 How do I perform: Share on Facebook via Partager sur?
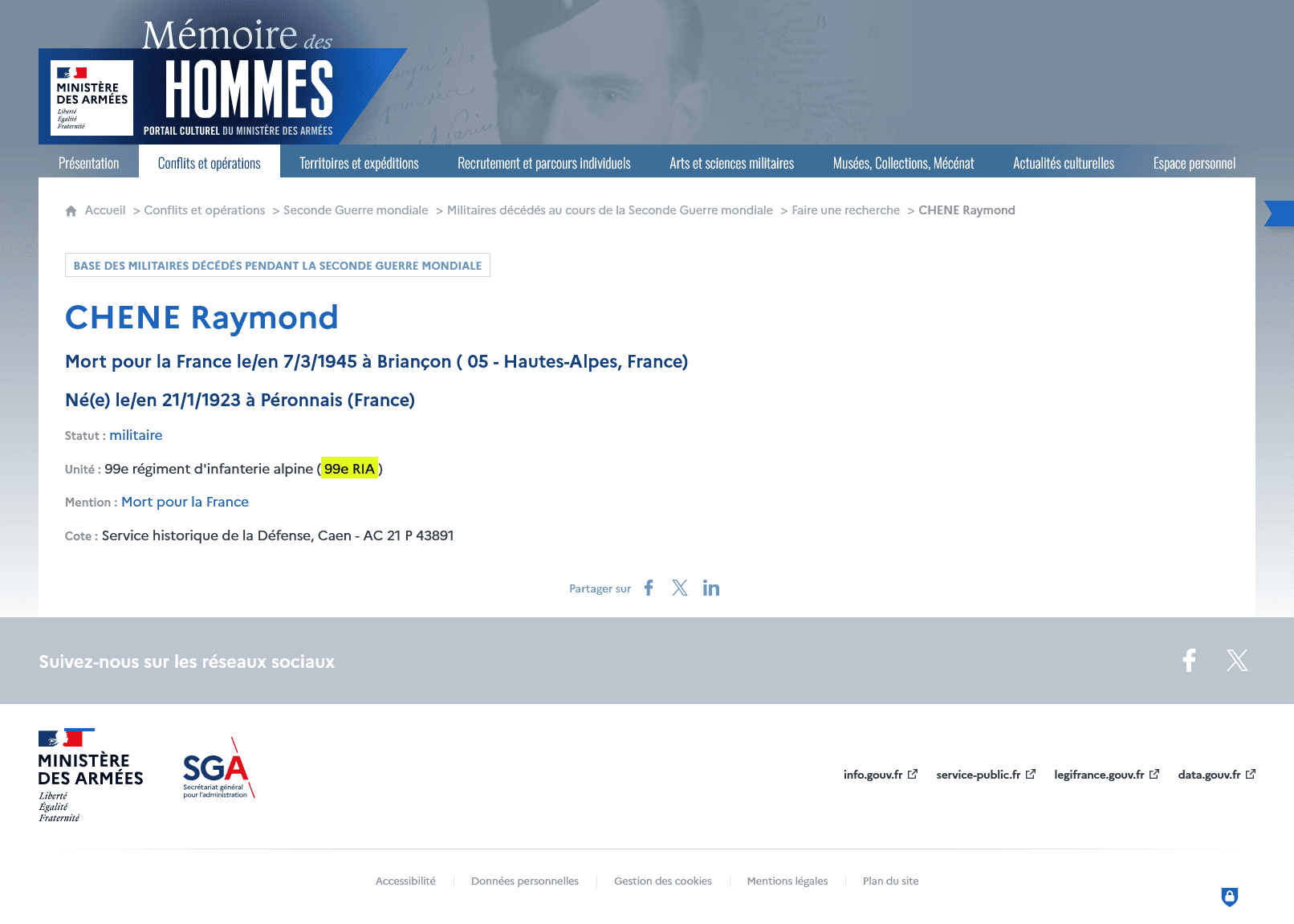(x=649, y=588)
